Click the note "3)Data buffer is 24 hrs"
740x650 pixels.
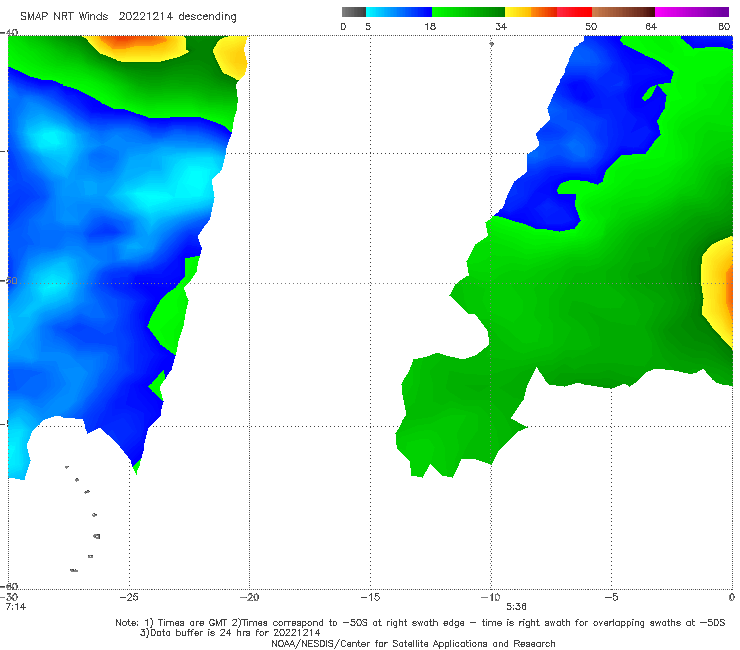230,633
